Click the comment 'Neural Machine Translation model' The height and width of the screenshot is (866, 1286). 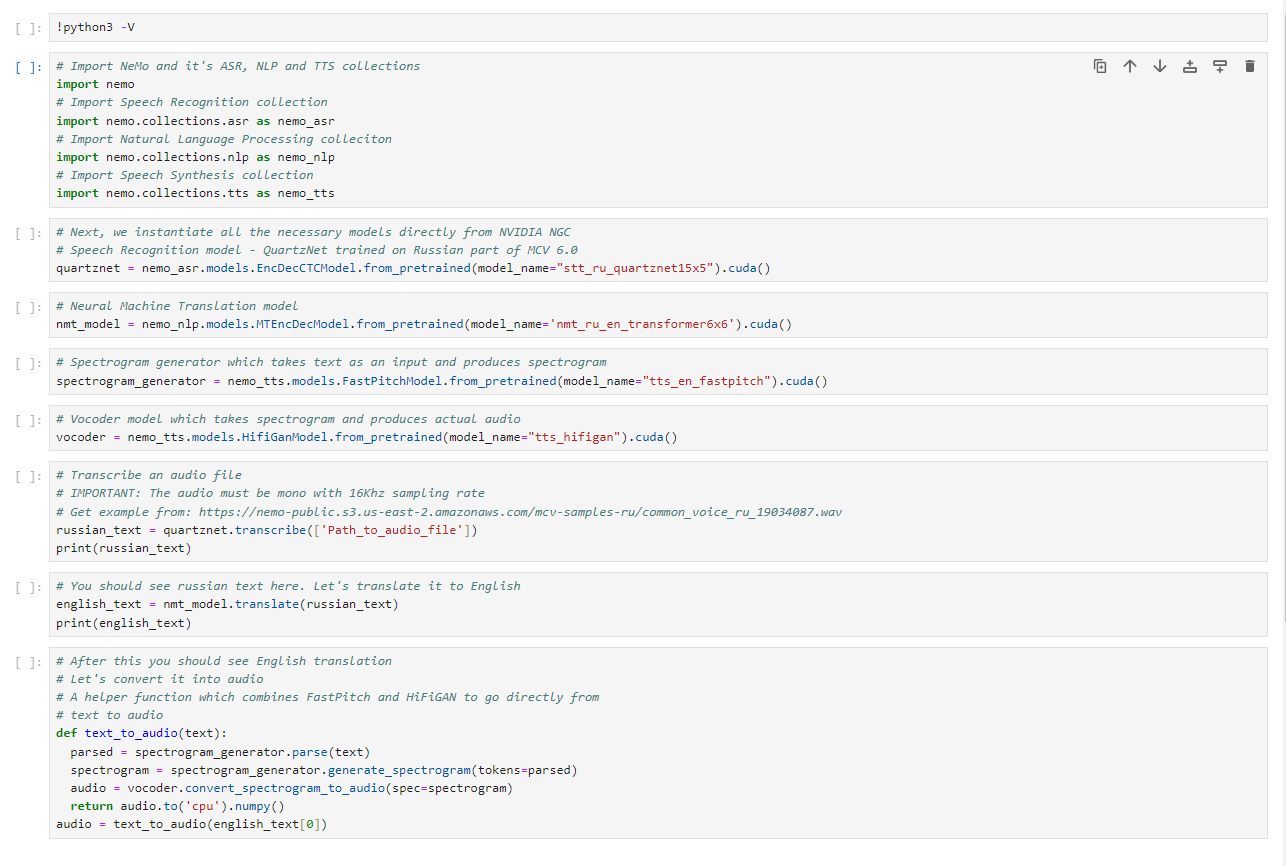[177, 306]
